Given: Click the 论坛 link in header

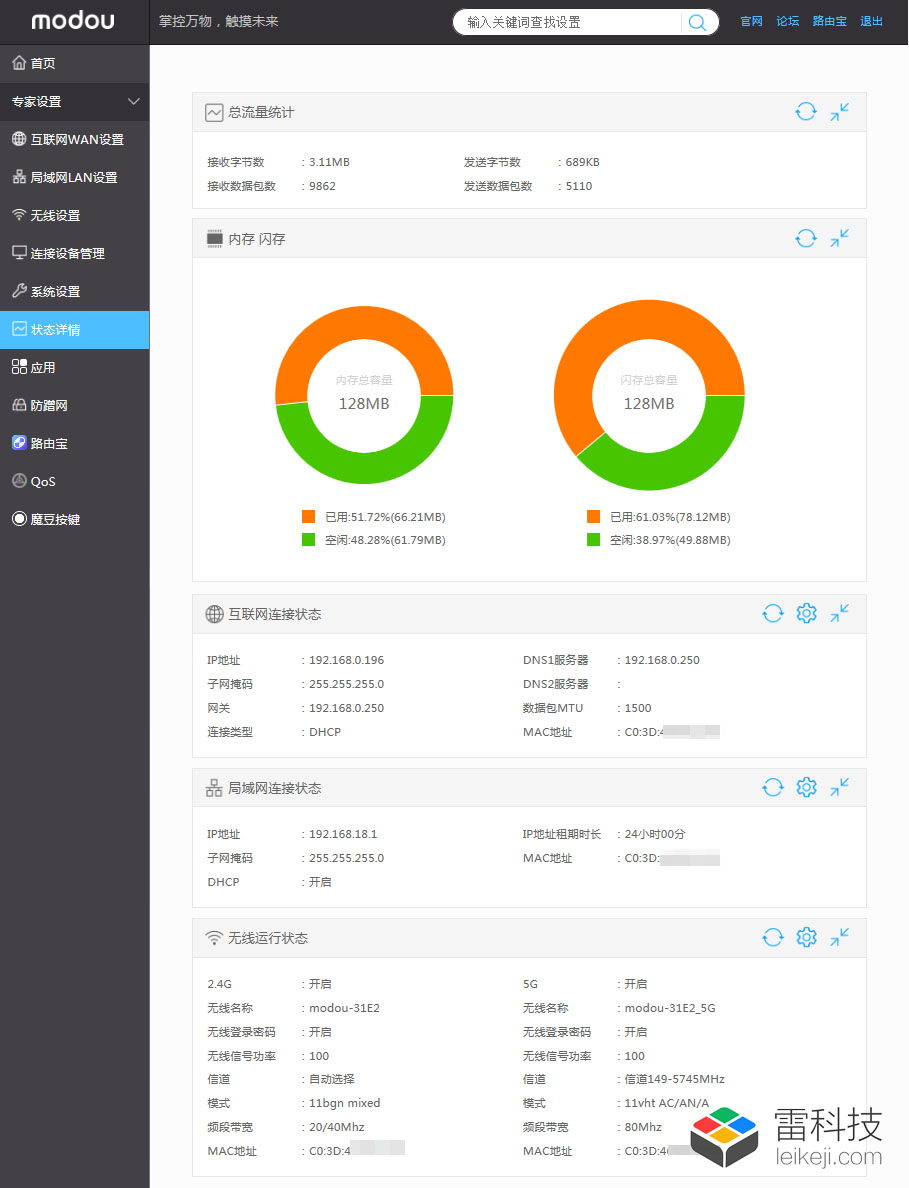Looking at the screenshot, I should [788, 21].
